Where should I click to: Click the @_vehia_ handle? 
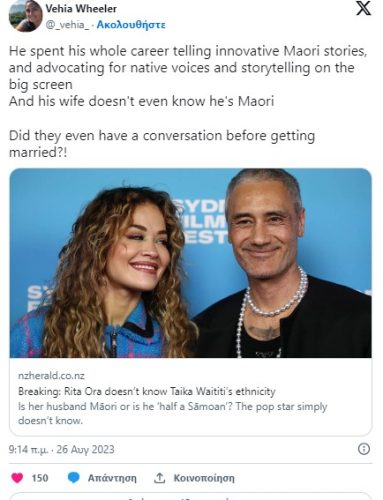(x=67, y=25)
